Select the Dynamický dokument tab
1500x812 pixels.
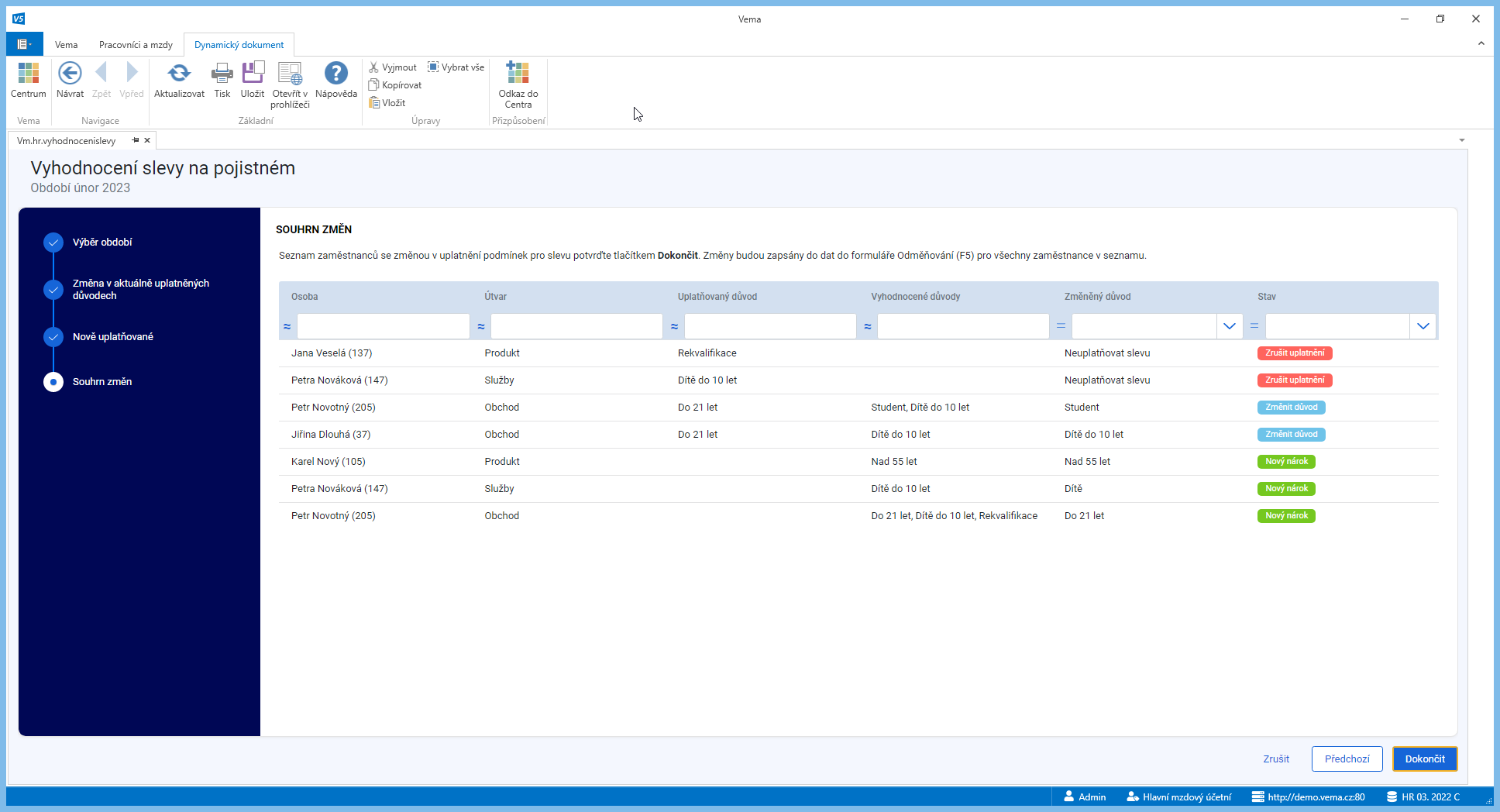[x=239, y=45]
